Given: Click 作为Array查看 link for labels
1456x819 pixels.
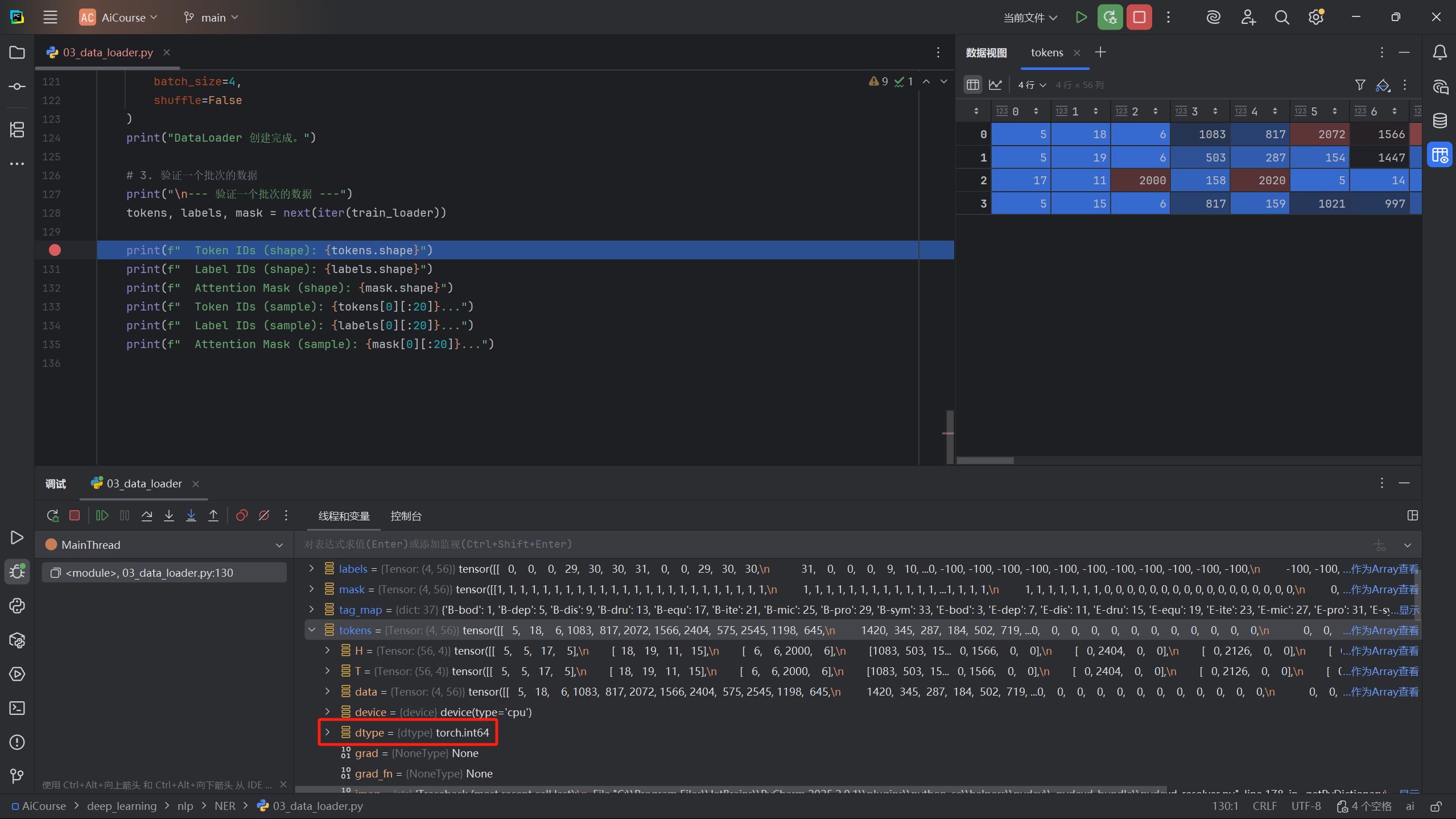Looking at the screenshot, I should (x=1384, y=569).
